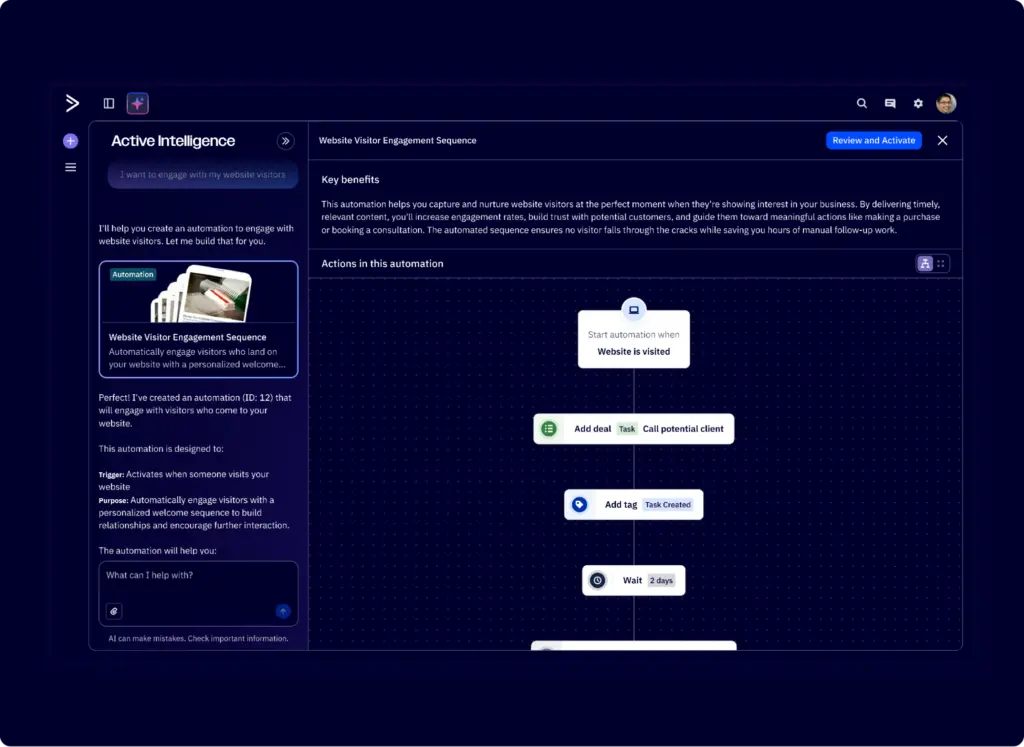Select the Website Visitor Engagement Sequence header tab
Screen dimensions: 1024x747
coord(397,141)
